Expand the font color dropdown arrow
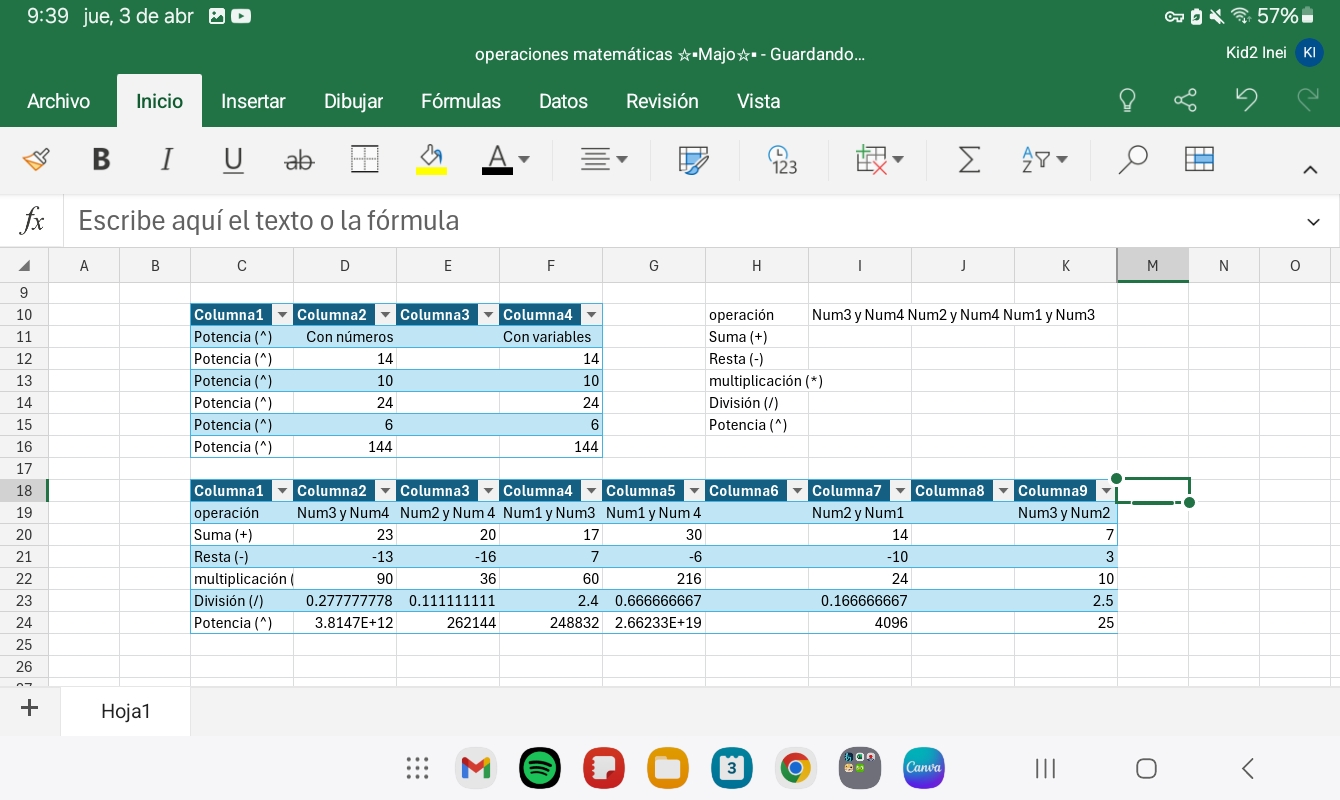Image resolution: width=1340 pixels, height=800 pixels. (x=524, y=159)
